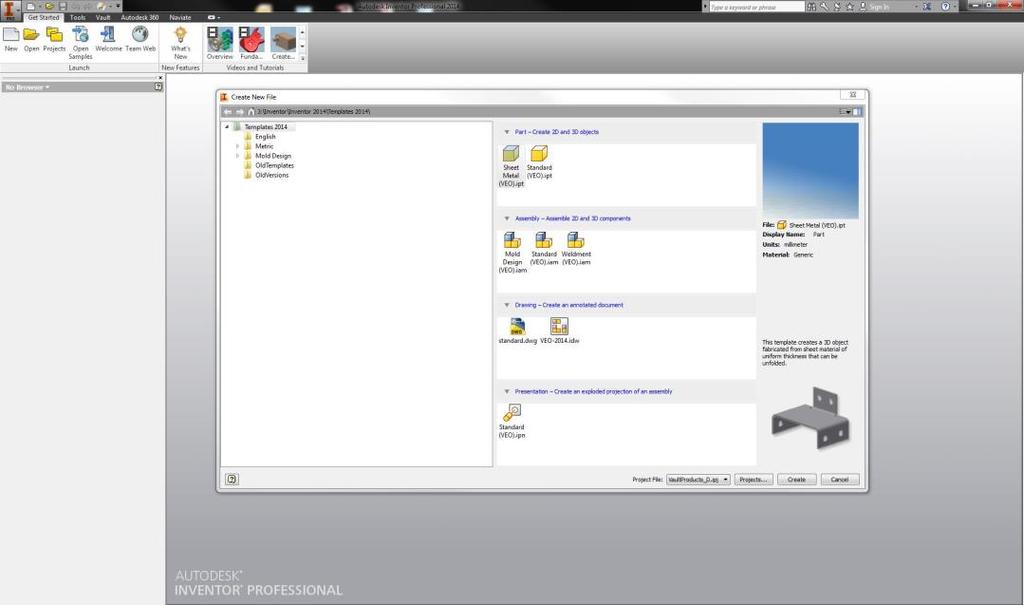Select the English folder in the tree
This screenshot has width=1024, height=605.
pos(265,137)
